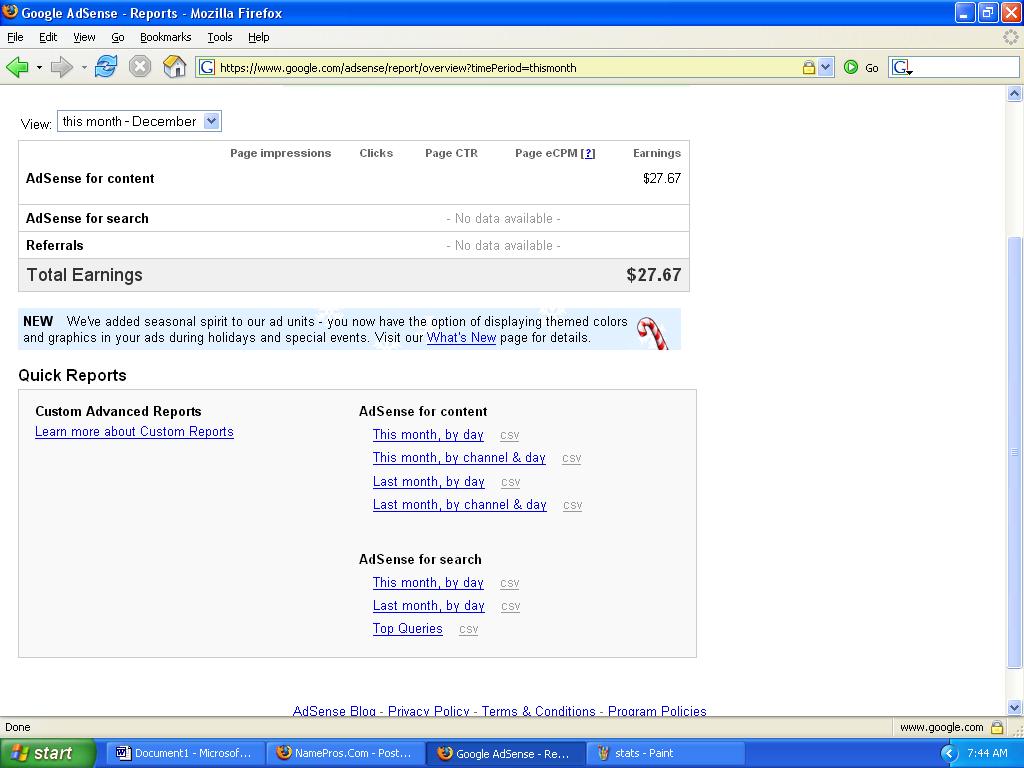Click the Forward navigation arrow
The width and height of the screenshot is (1024, 768).
coord(61,67)
